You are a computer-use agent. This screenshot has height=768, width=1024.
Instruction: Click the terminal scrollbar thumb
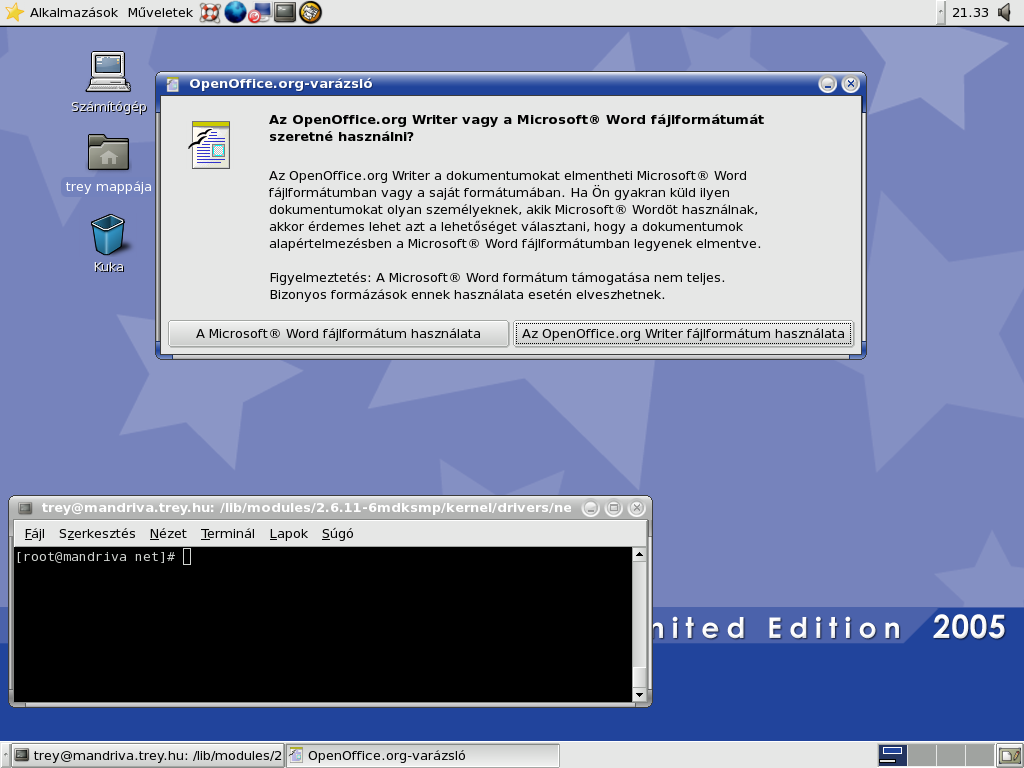[639, 677]
